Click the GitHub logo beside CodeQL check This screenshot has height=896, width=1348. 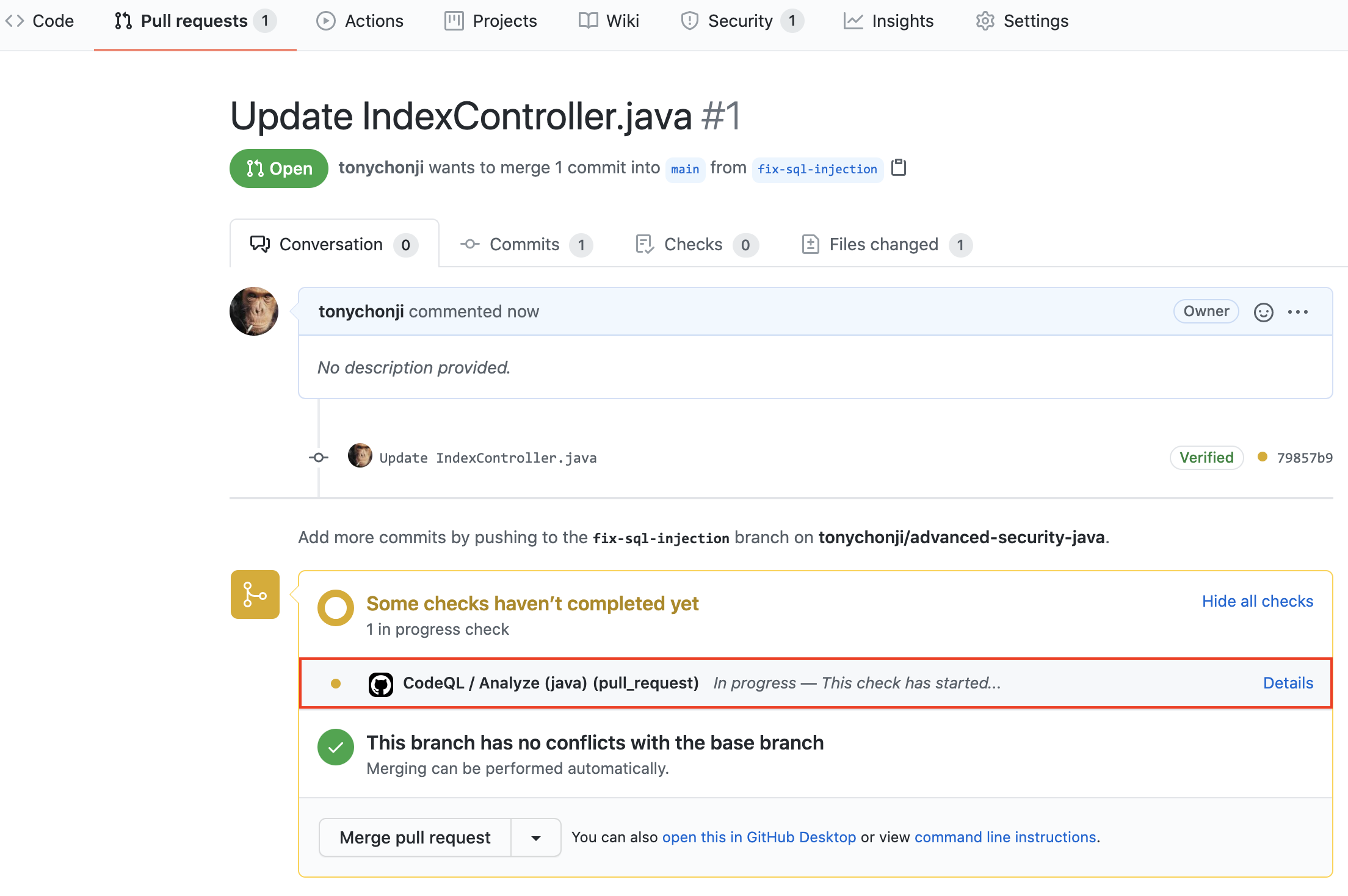pyautogui.click(x=380, y=684)
